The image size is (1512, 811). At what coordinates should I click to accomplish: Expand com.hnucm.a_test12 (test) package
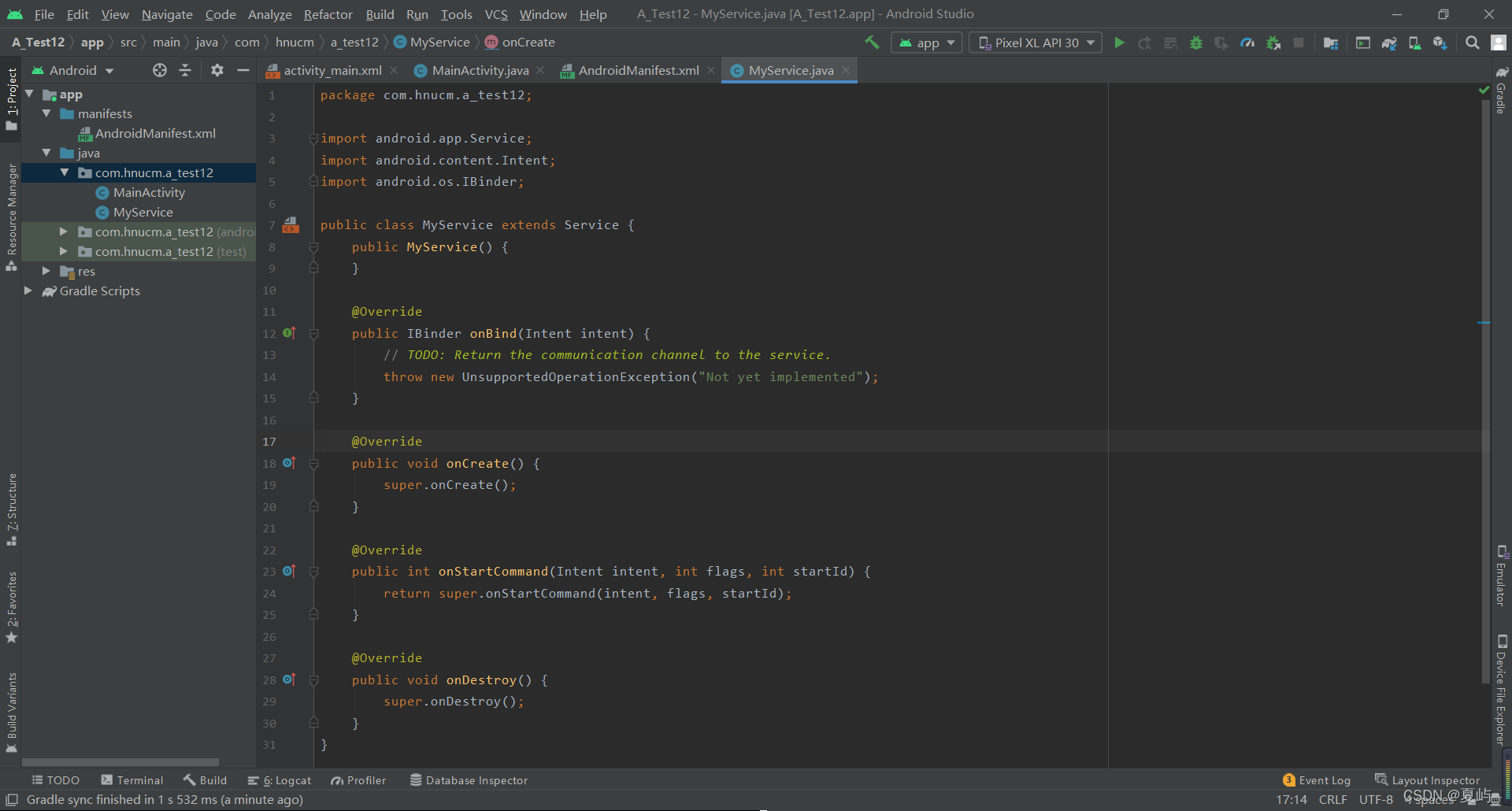coord(65,251)
